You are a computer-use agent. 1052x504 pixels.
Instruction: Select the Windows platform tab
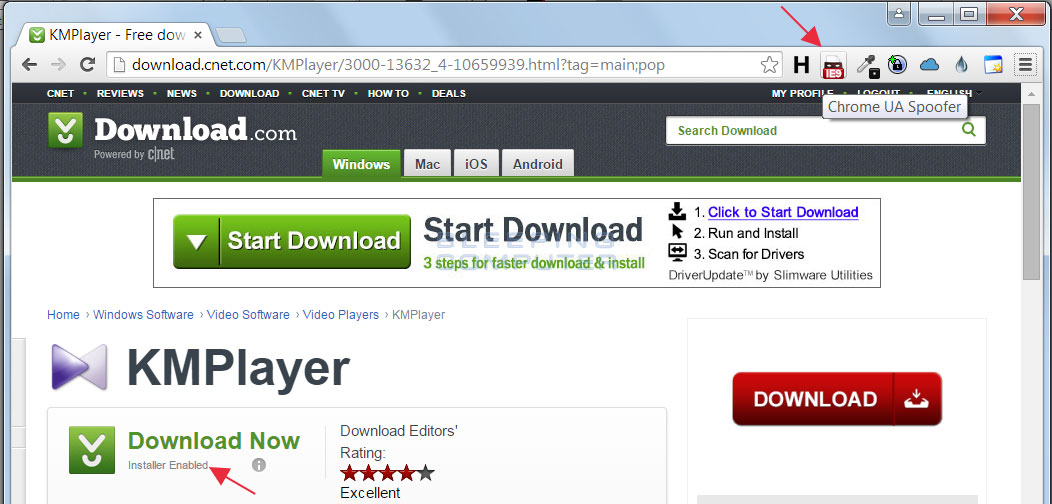(361, 164)
